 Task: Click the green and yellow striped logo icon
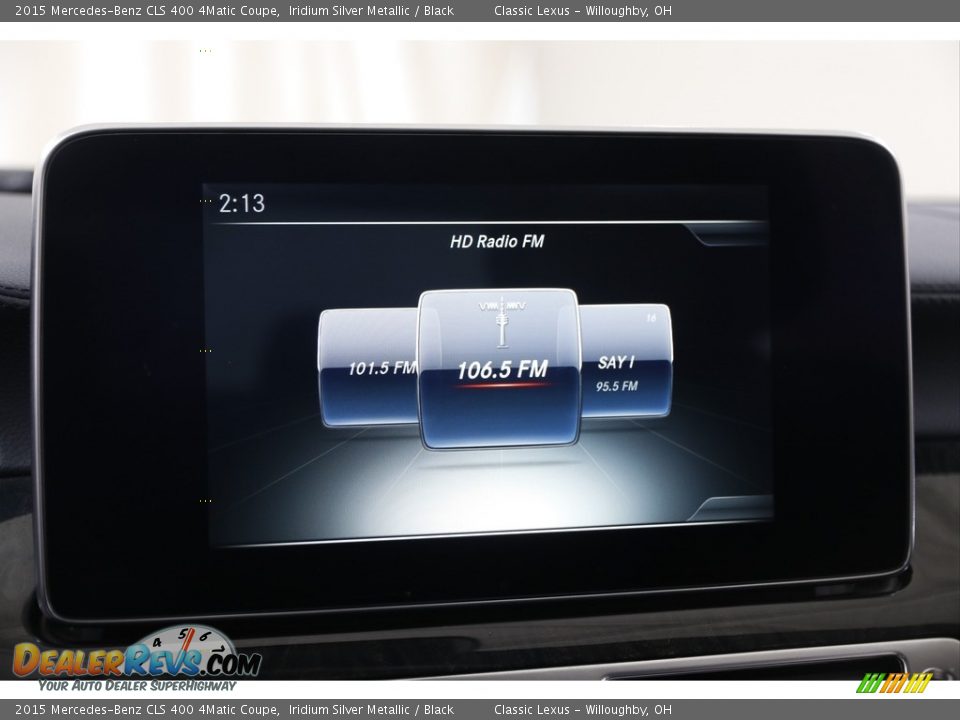coord(894,683)
